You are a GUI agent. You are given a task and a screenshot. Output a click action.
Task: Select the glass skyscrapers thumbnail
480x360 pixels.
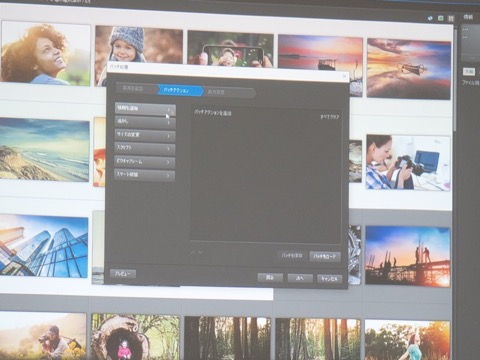(x=44, y=246)
